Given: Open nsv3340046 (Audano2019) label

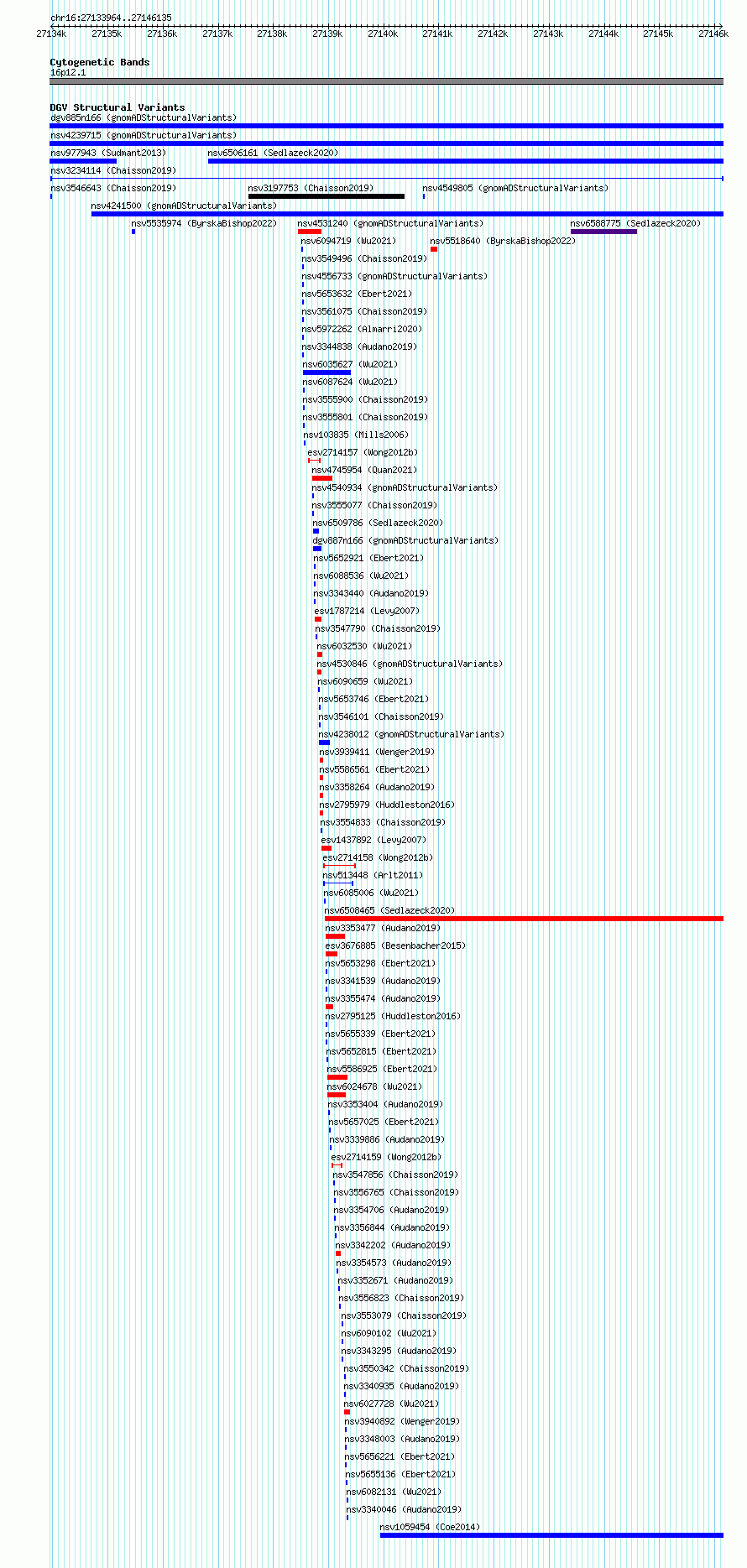Looking at the screenshot, I should coord(404,1509).
